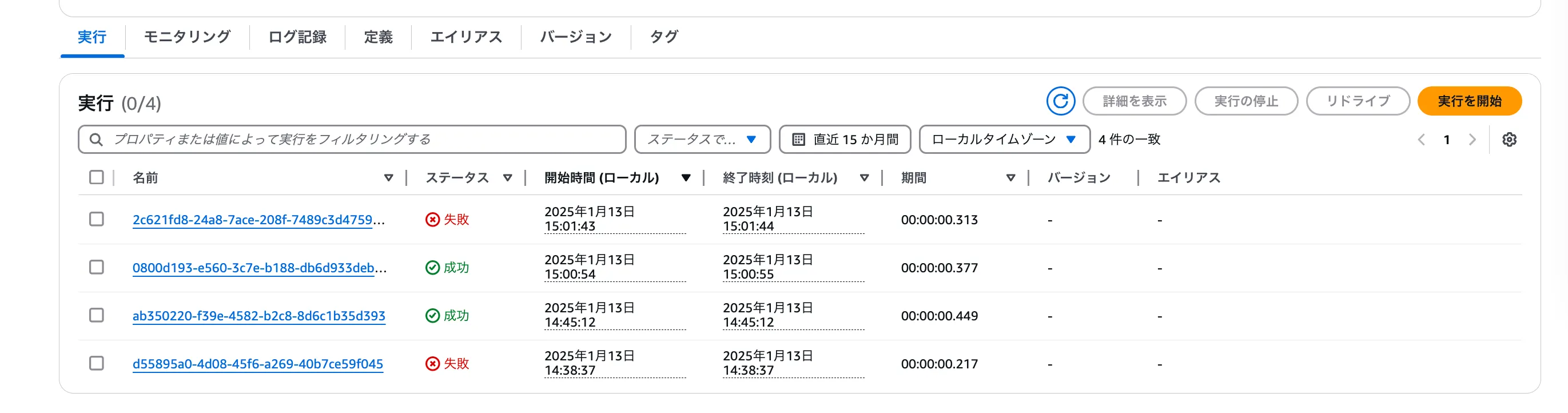Select checkbox for execution ab350220
The width and height of the screenshot is (1568, 413).
pos(96,316)
